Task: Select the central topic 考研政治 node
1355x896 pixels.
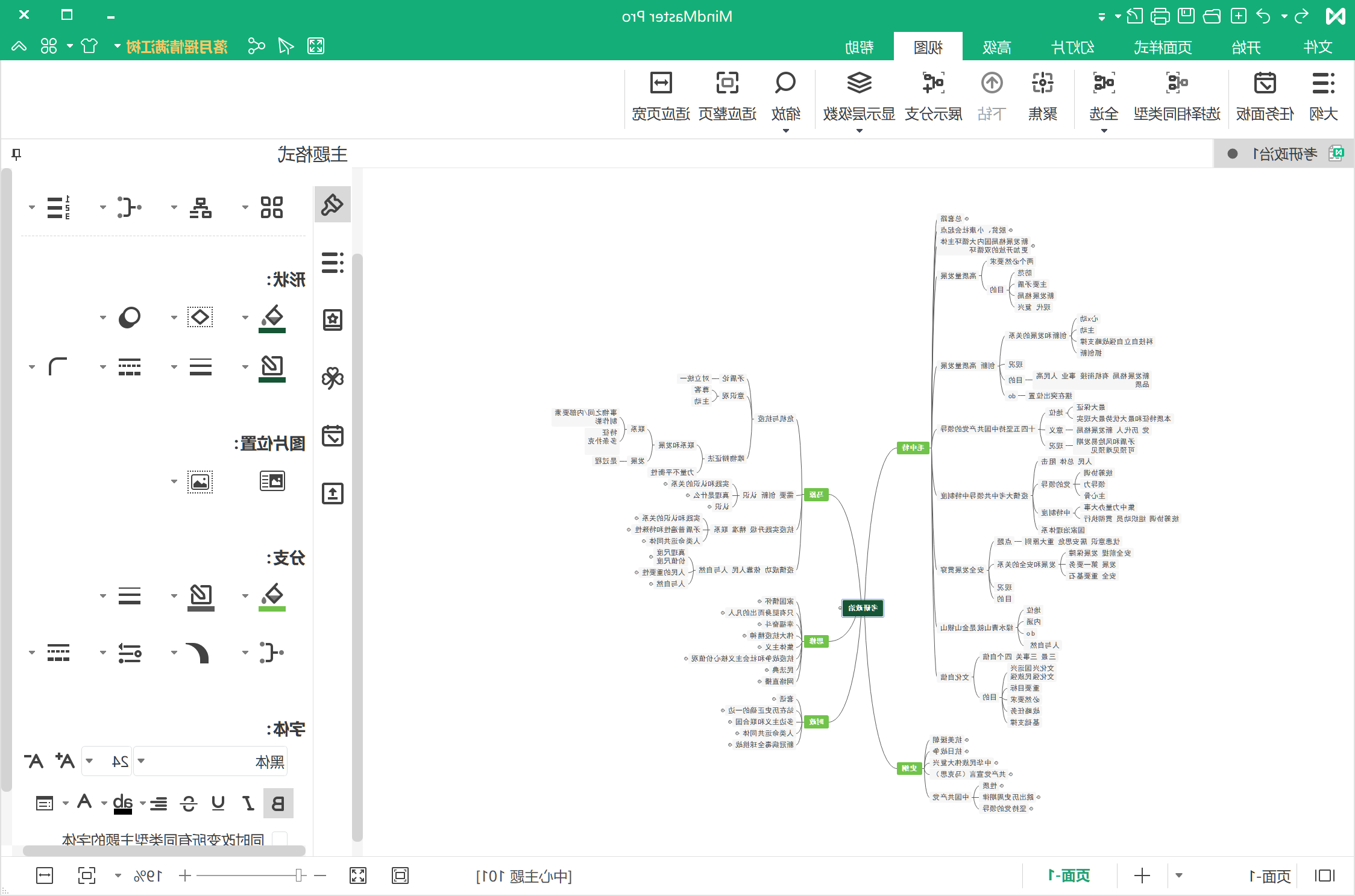Action: [x=863, y=608]
